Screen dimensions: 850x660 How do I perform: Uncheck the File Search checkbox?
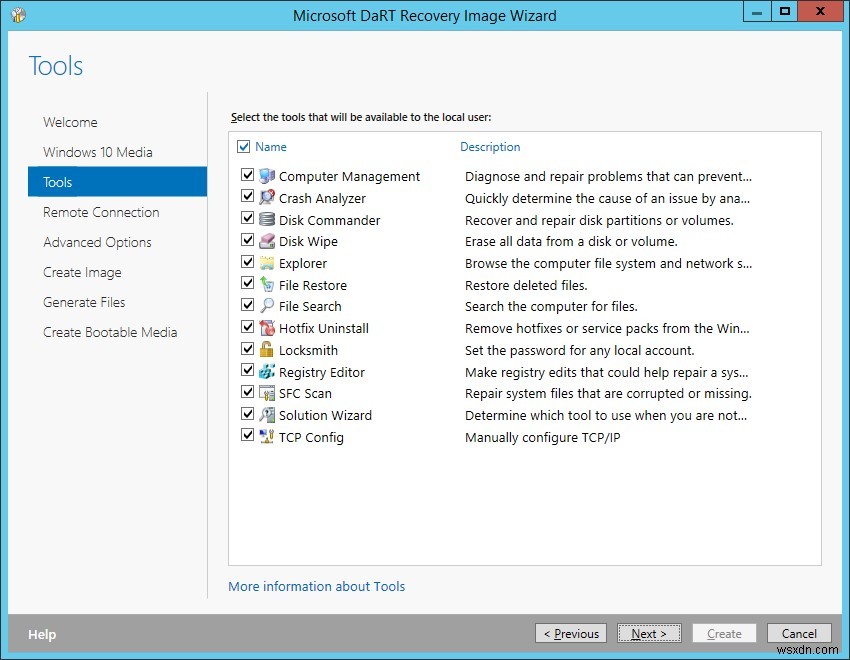tap(247, 305)
